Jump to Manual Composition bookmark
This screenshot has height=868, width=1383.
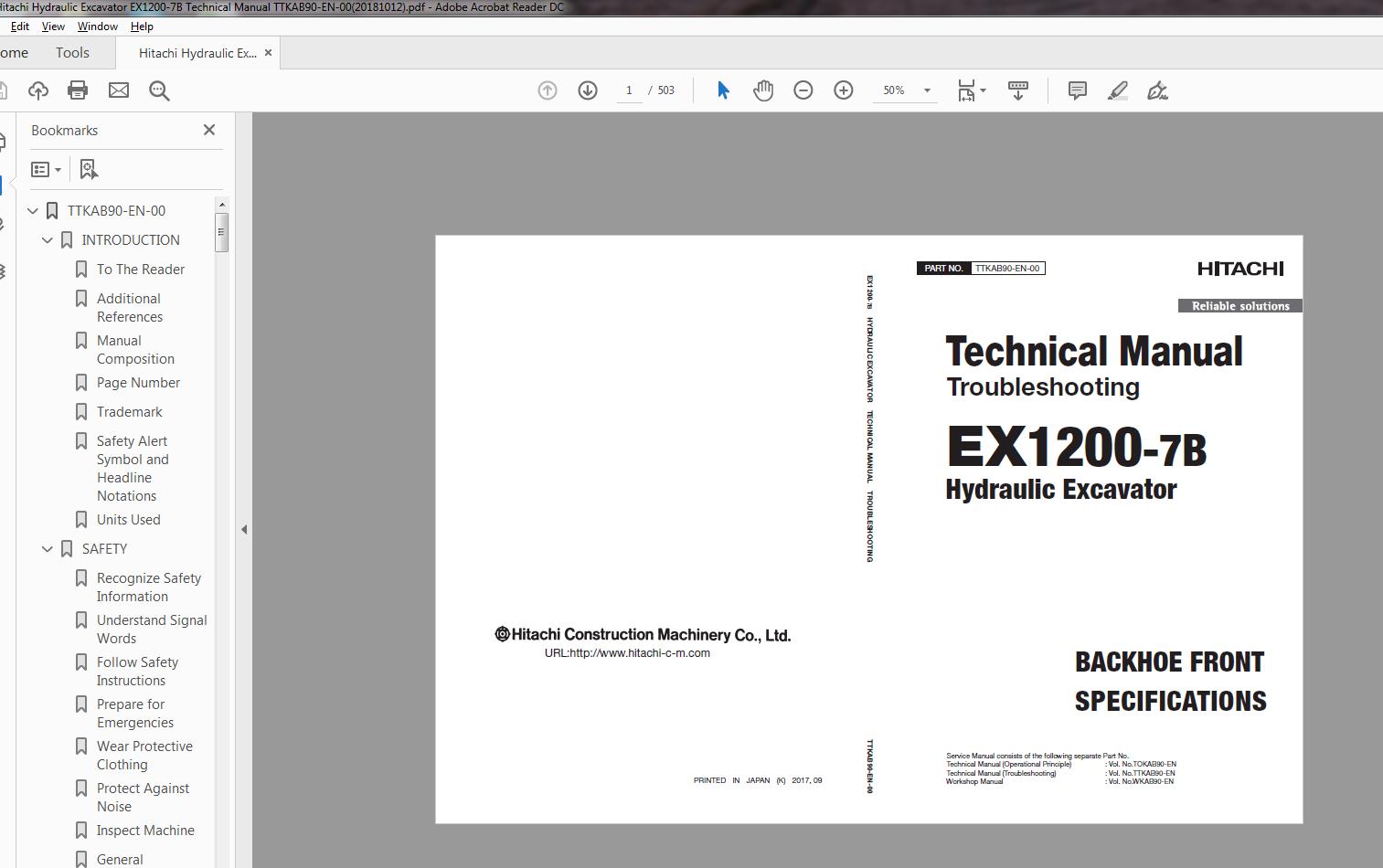tap(135, 350)
